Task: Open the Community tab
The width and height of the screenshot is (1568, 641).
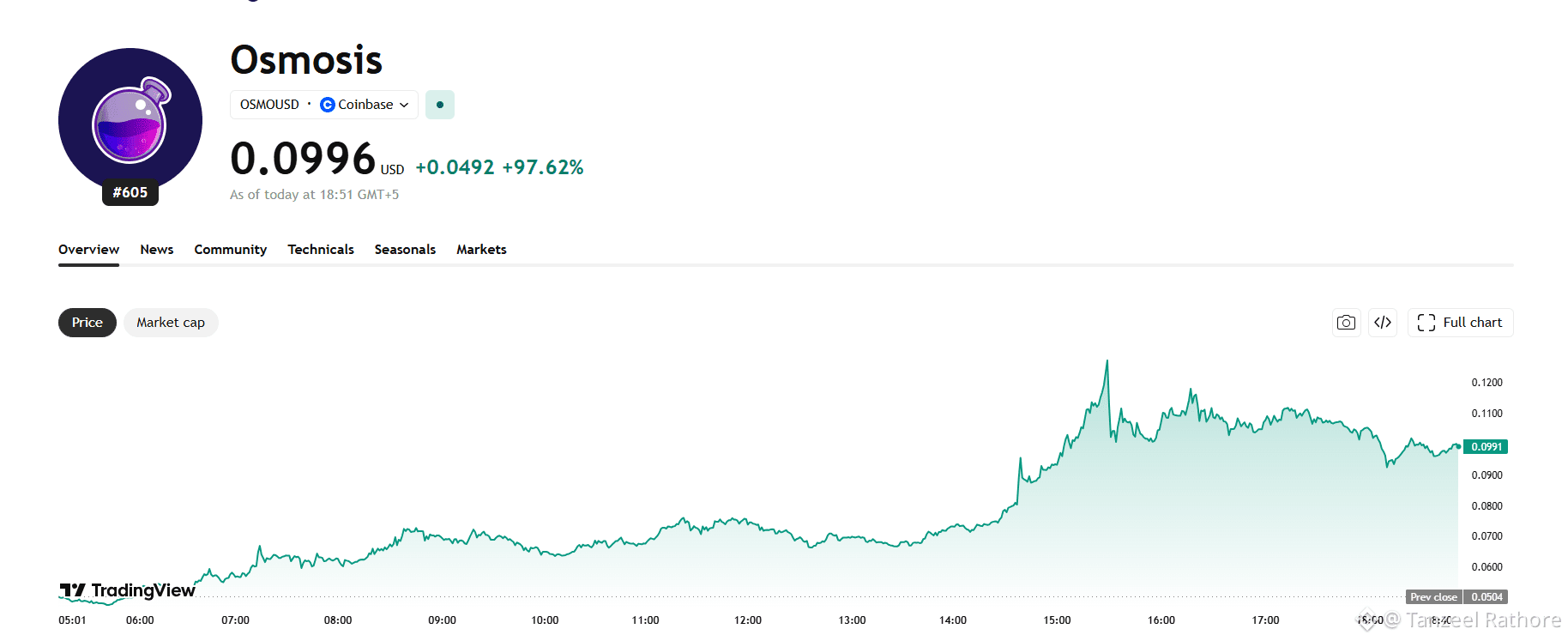Action: pos(231,250)
